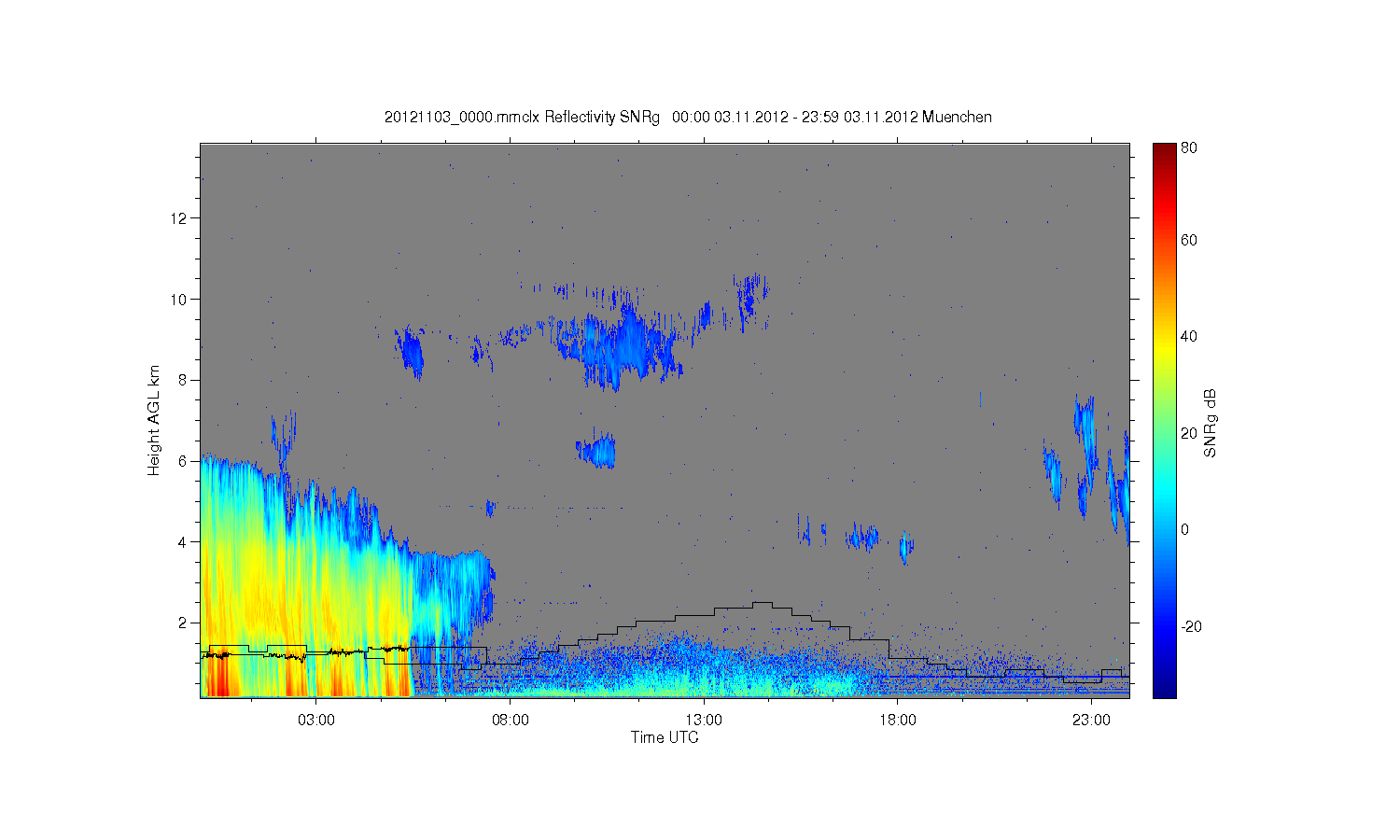Screen dimensions: 1400x840
Task: Click the 'SNRg dB' colorbar label
Action: pyautogui.click(x=1211, y=423)
